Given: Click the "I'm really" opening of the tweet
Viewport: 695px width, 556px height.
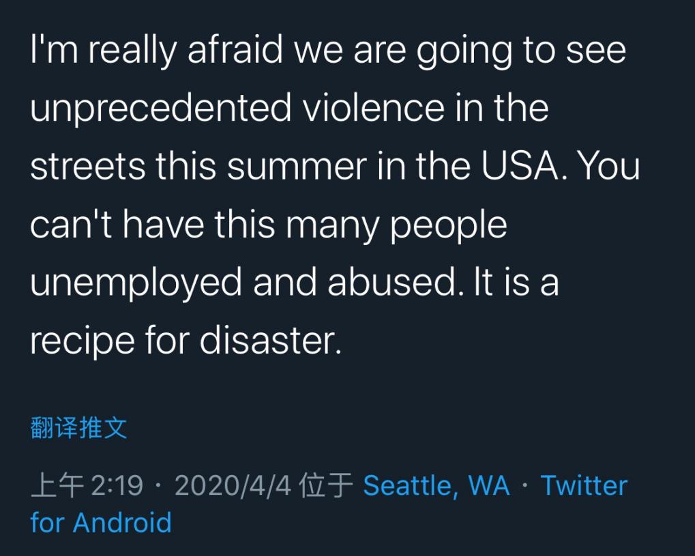Looking at the screenshot, I should tap(103, 50).
